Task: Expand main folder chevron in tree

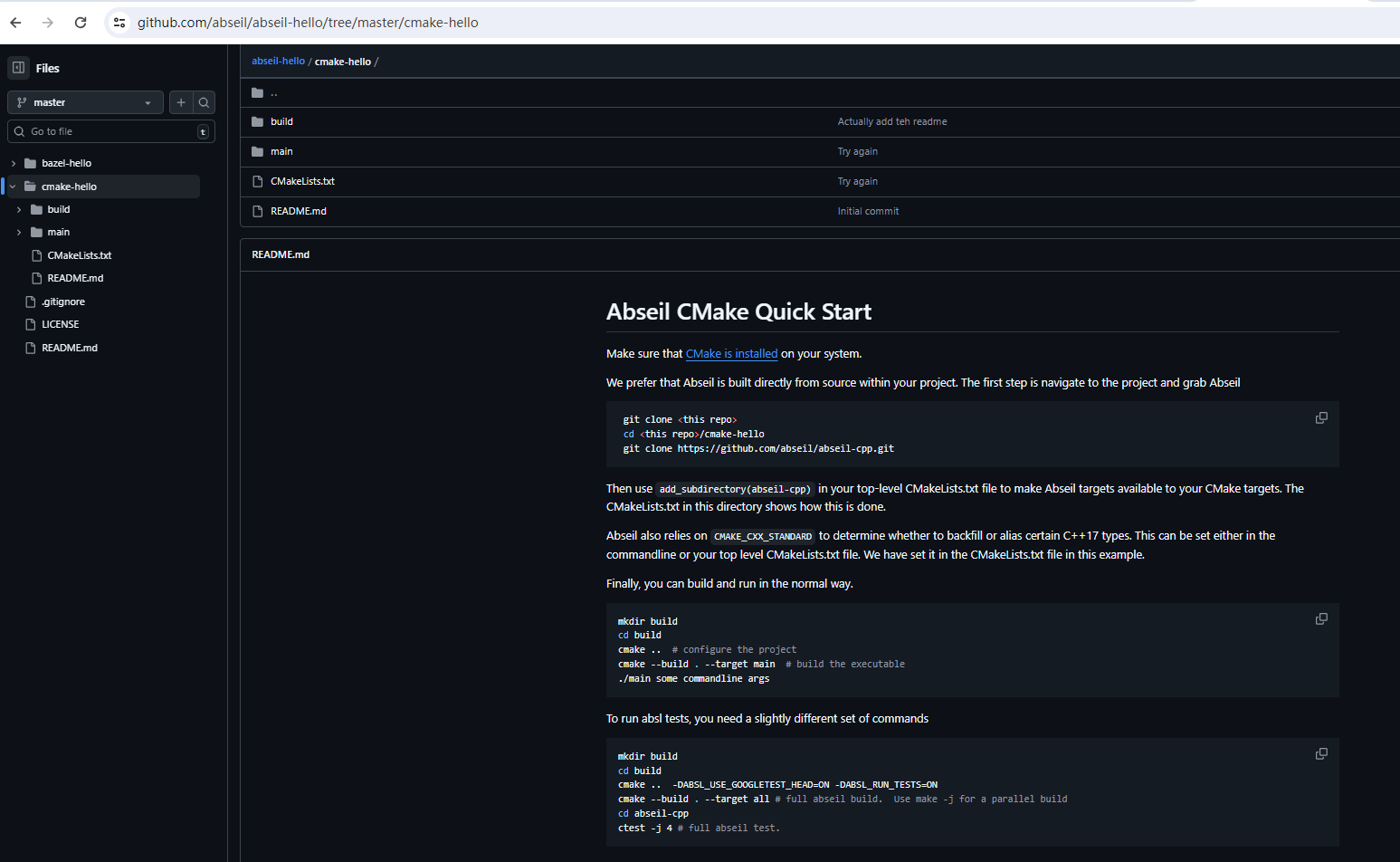Action: pyautogui.click(x=19, y=233)
